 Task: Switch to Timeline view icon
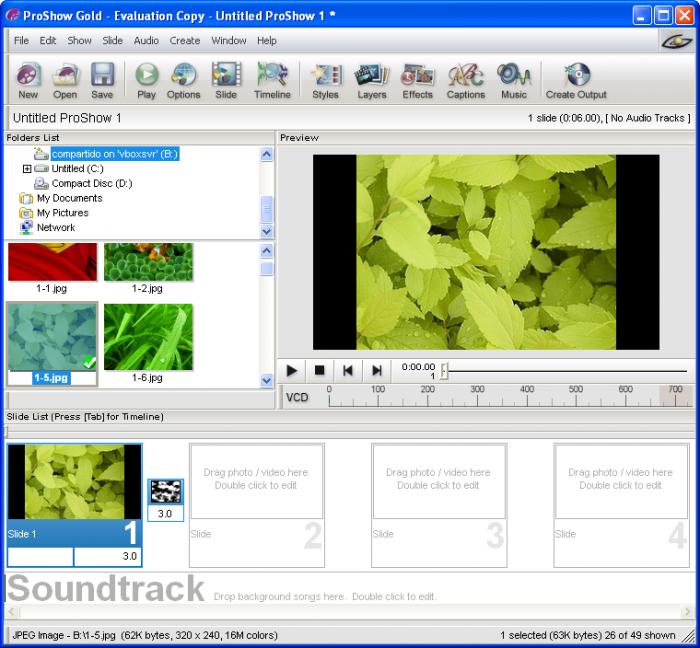tap(272, 78)
